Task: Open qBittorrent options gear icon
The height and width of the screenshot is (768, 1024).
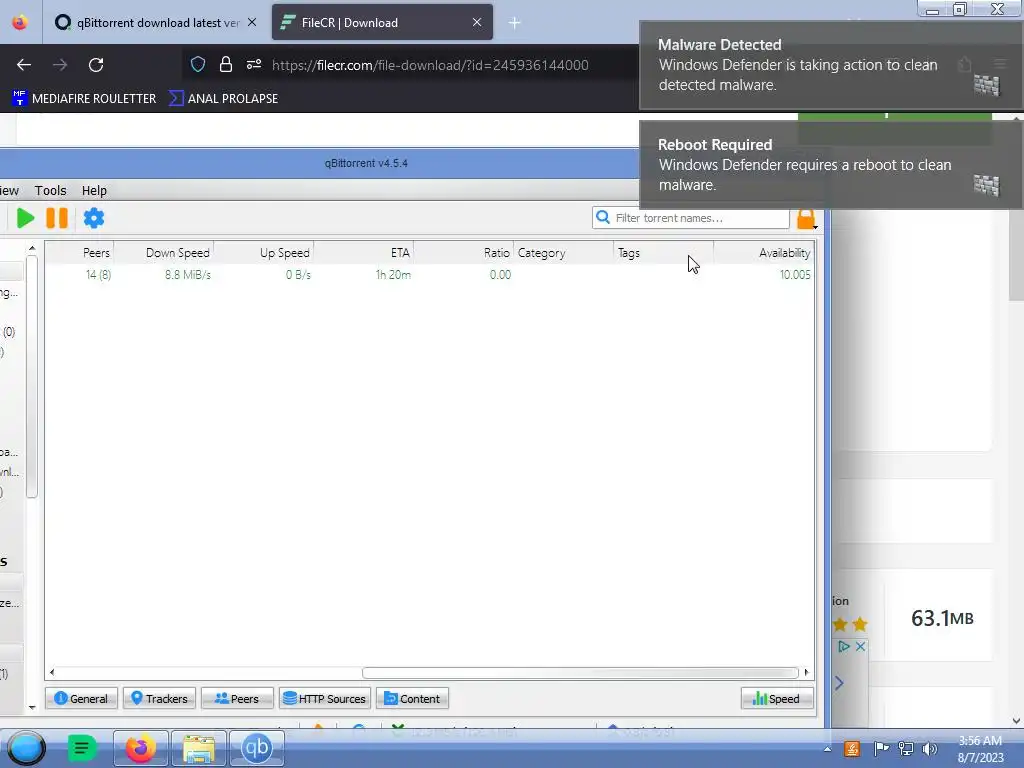Action: 94,218
